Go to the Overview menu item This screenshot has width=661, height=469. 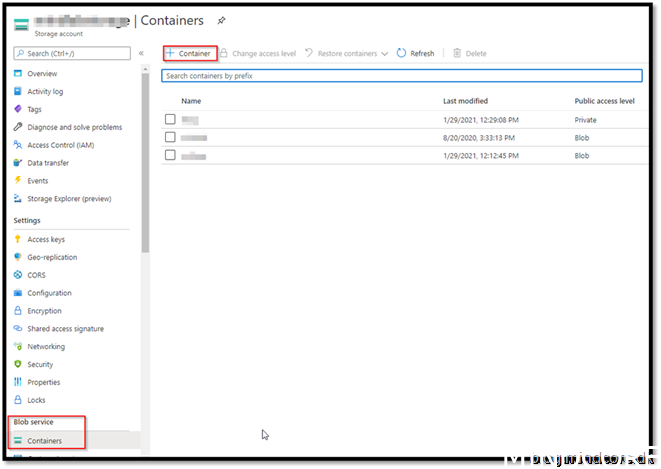[42, 73]
